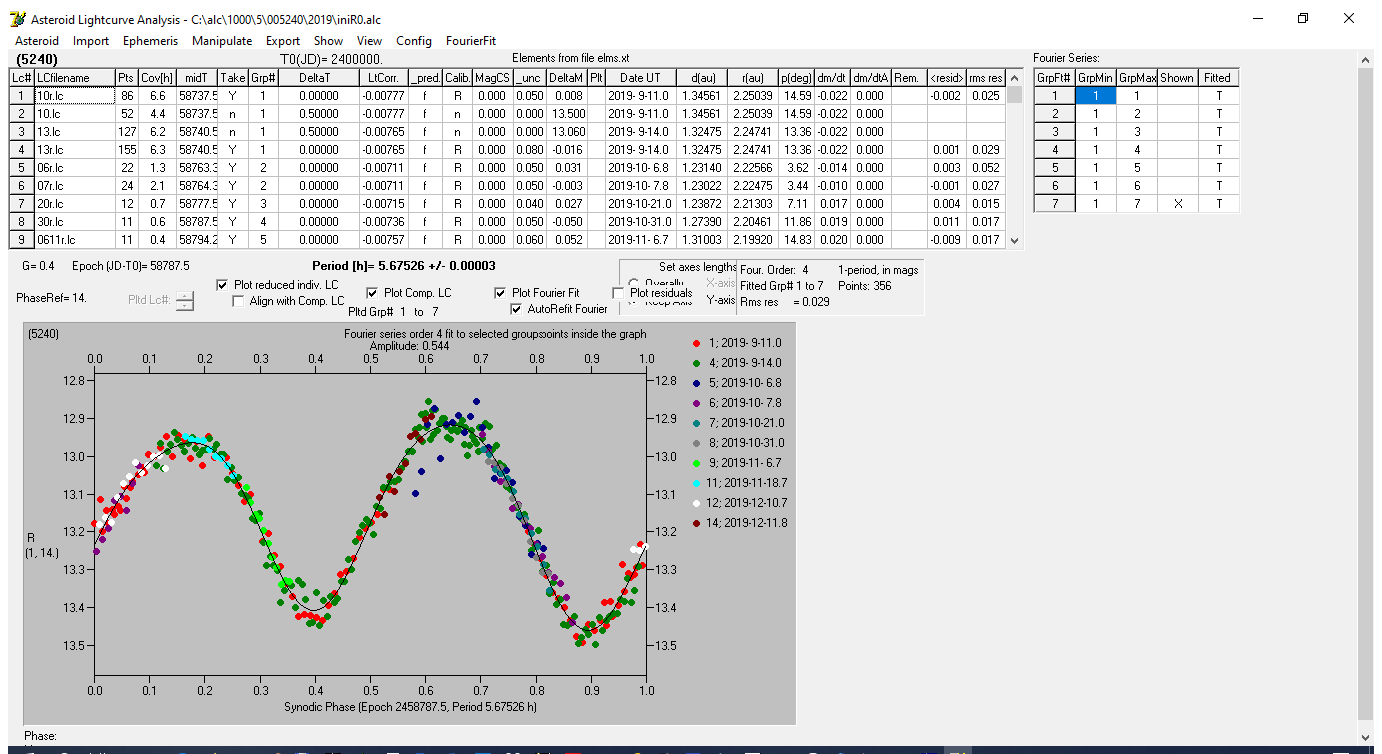The image size is (1382, 754).
Task: Click the Pltd Lc# spinner control
Action: pos(185,300)
